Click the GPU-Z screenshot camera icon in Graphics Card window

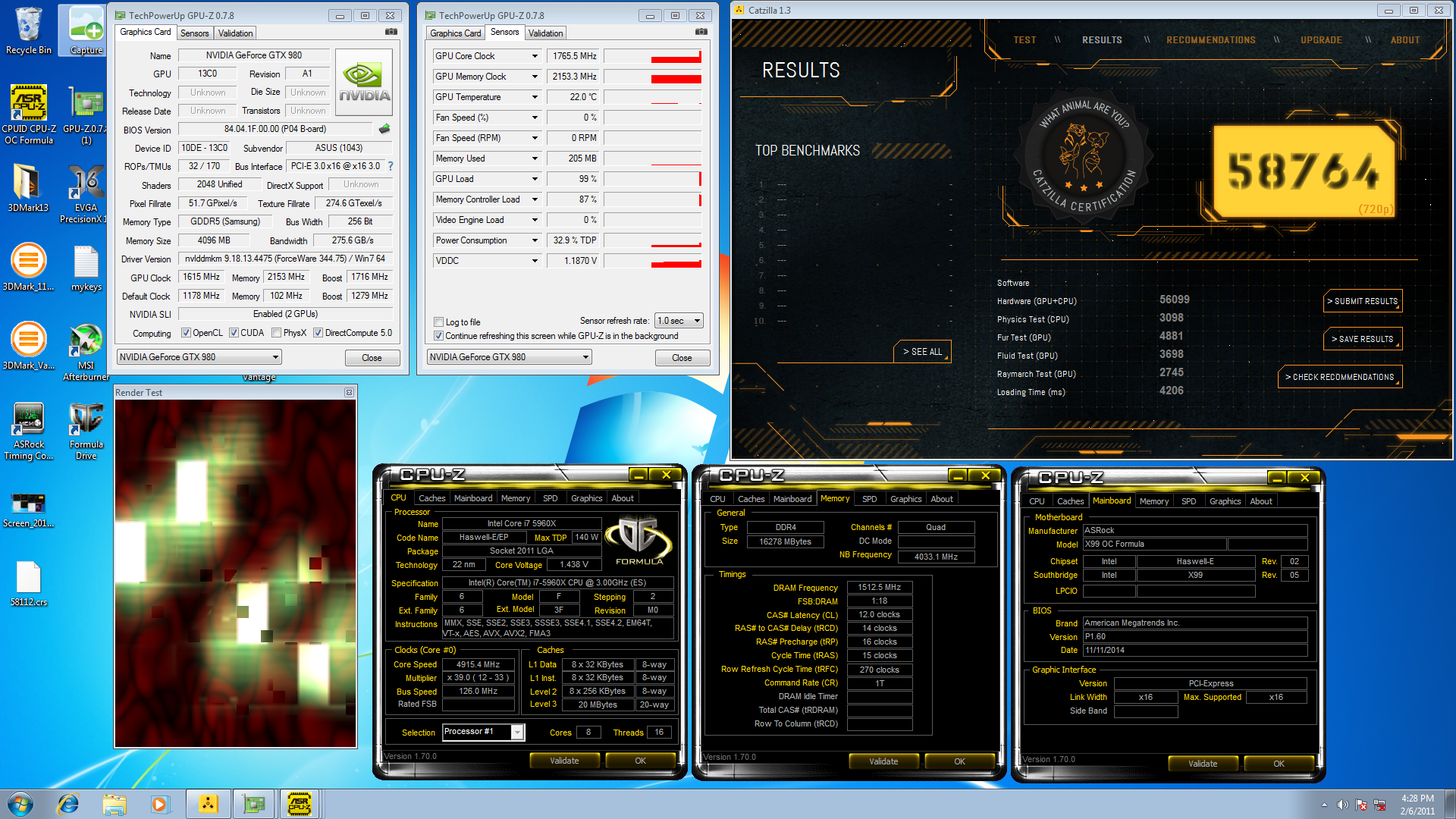[391, 32]
